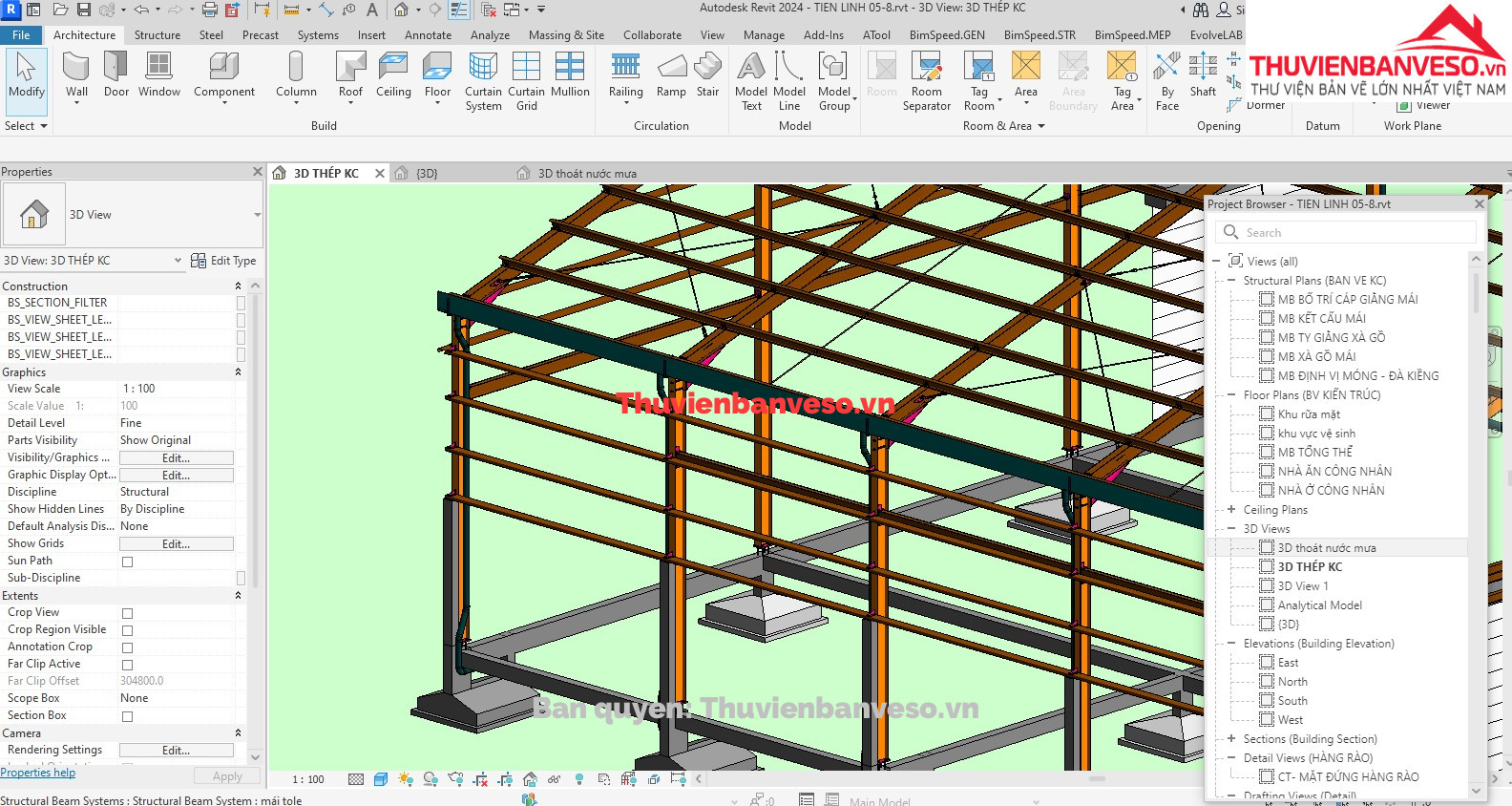Select the Wall tool
This screenshot has height=806, width=1512.
(76, 75)
